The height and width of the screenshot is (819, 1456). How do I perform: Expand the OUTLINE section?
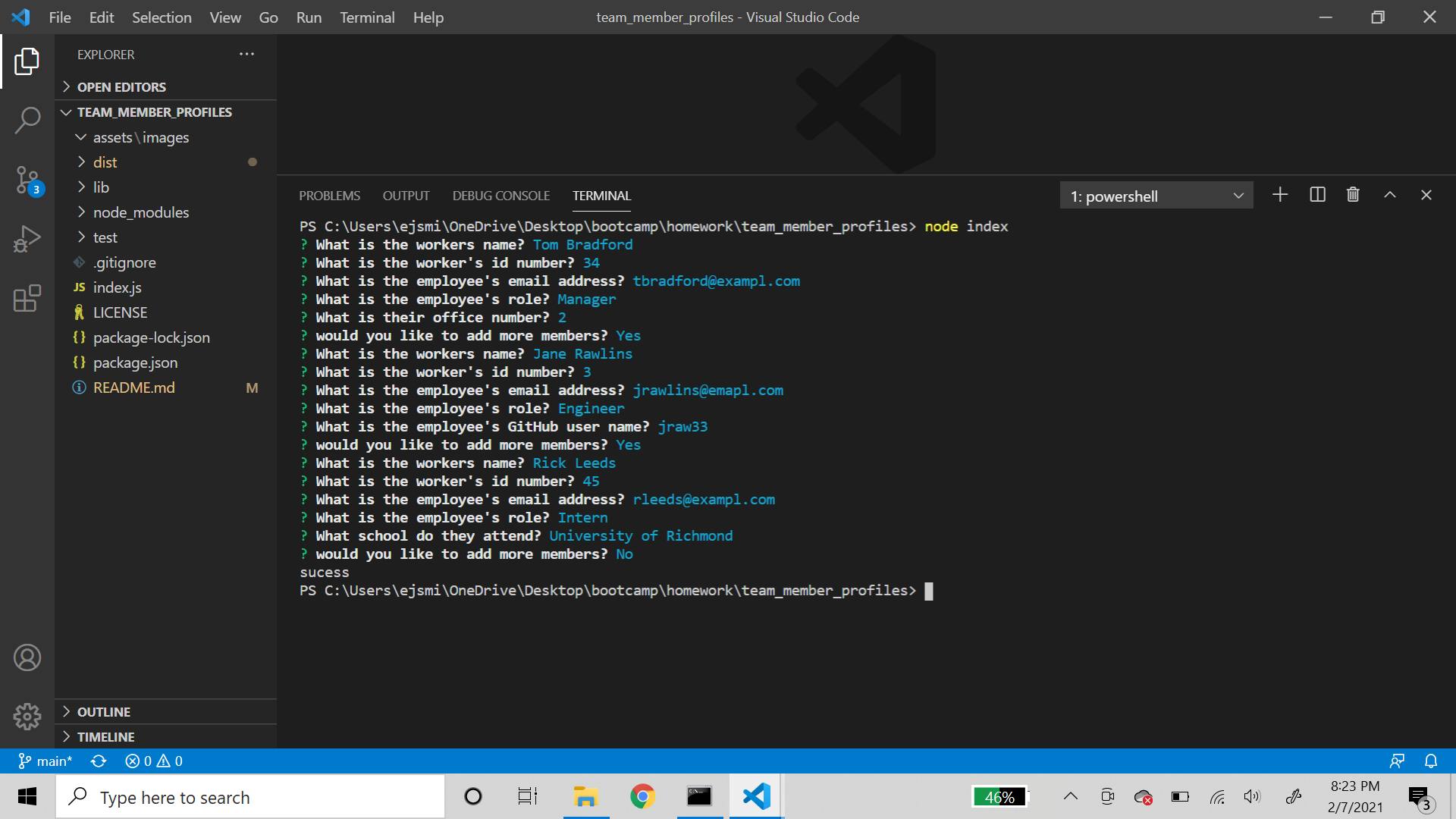pos(104,711)
